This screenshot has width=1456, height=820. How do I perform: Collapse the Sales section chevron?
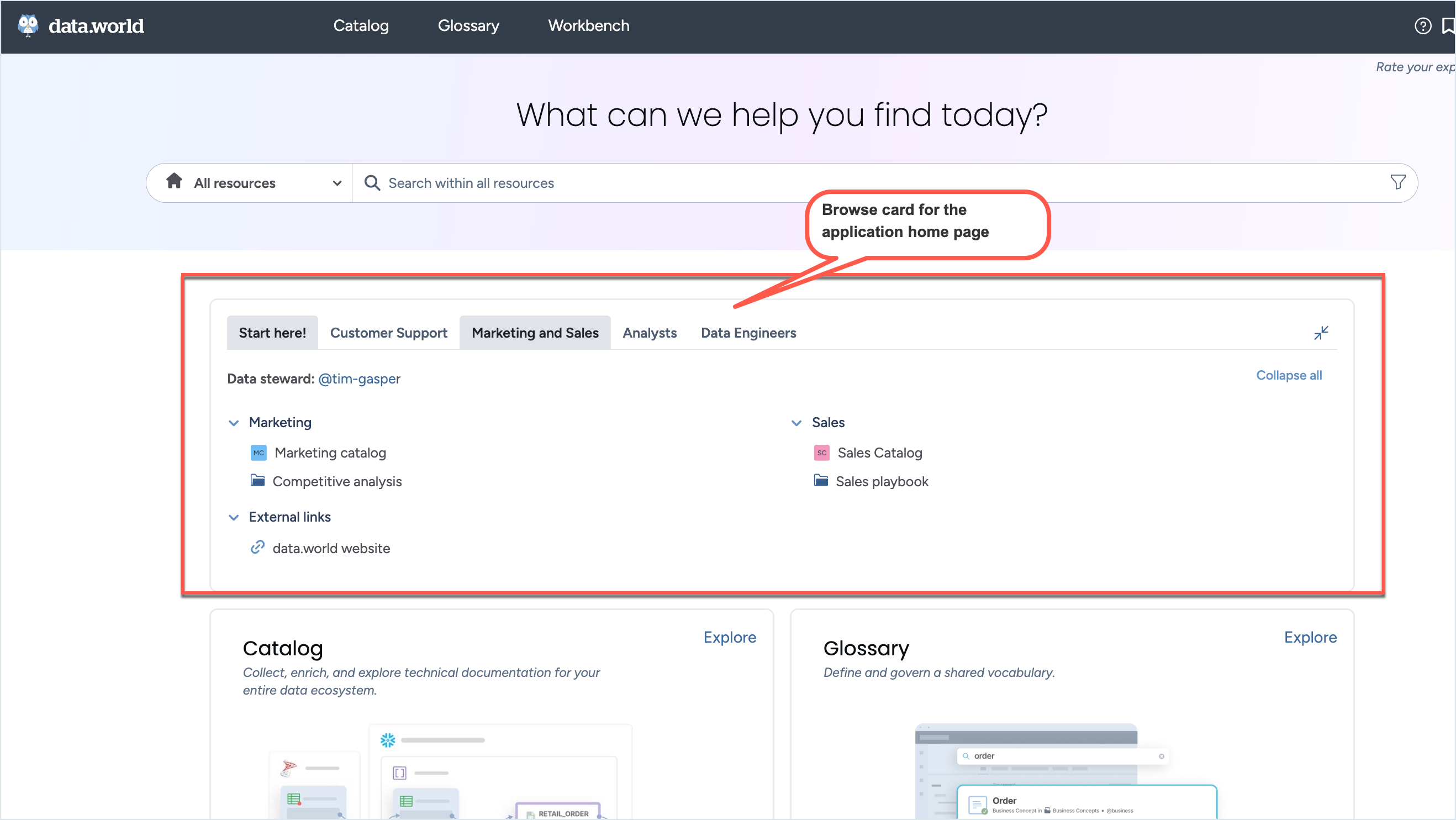pyautogui.click(x=796, y=423)
